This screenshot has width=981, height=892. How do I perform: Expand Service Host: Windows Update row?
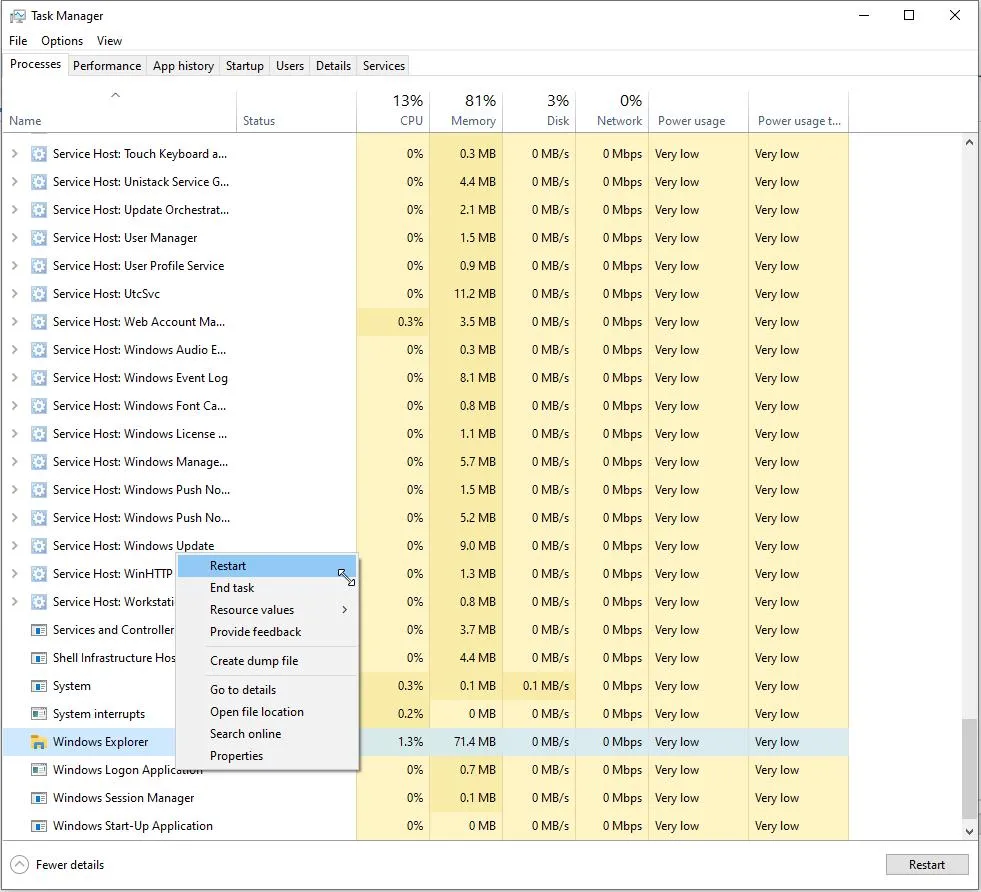click(x=14, y=546)
